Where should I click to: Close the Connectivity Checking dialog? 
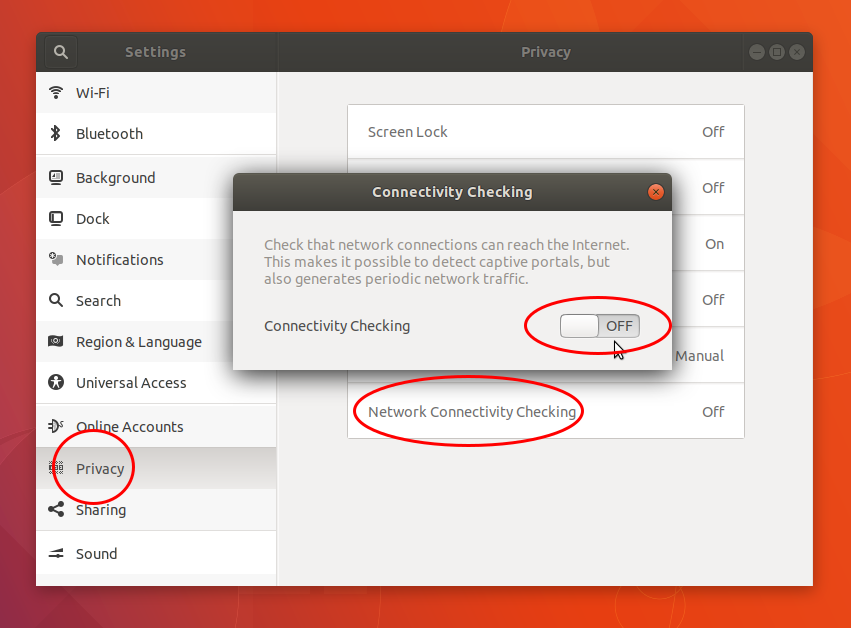click(x=656, y=192)
